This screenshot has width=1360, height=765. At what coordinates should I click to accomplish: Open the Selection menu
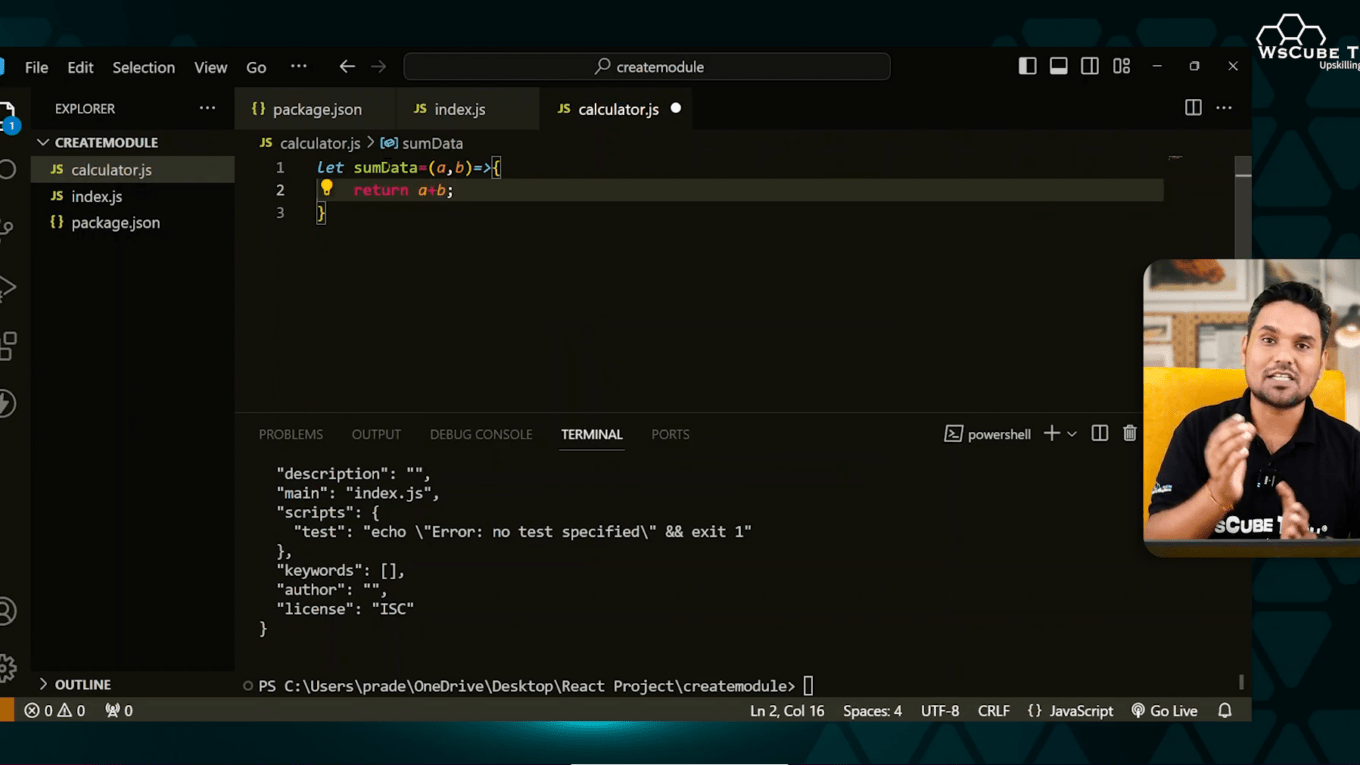143,67
